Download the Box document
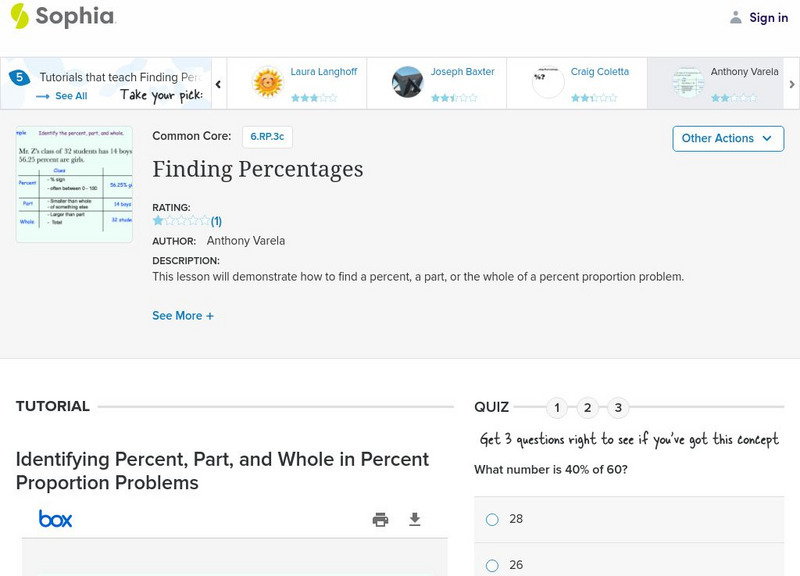Viewport: 800px width, 576px height. point(415,519)
